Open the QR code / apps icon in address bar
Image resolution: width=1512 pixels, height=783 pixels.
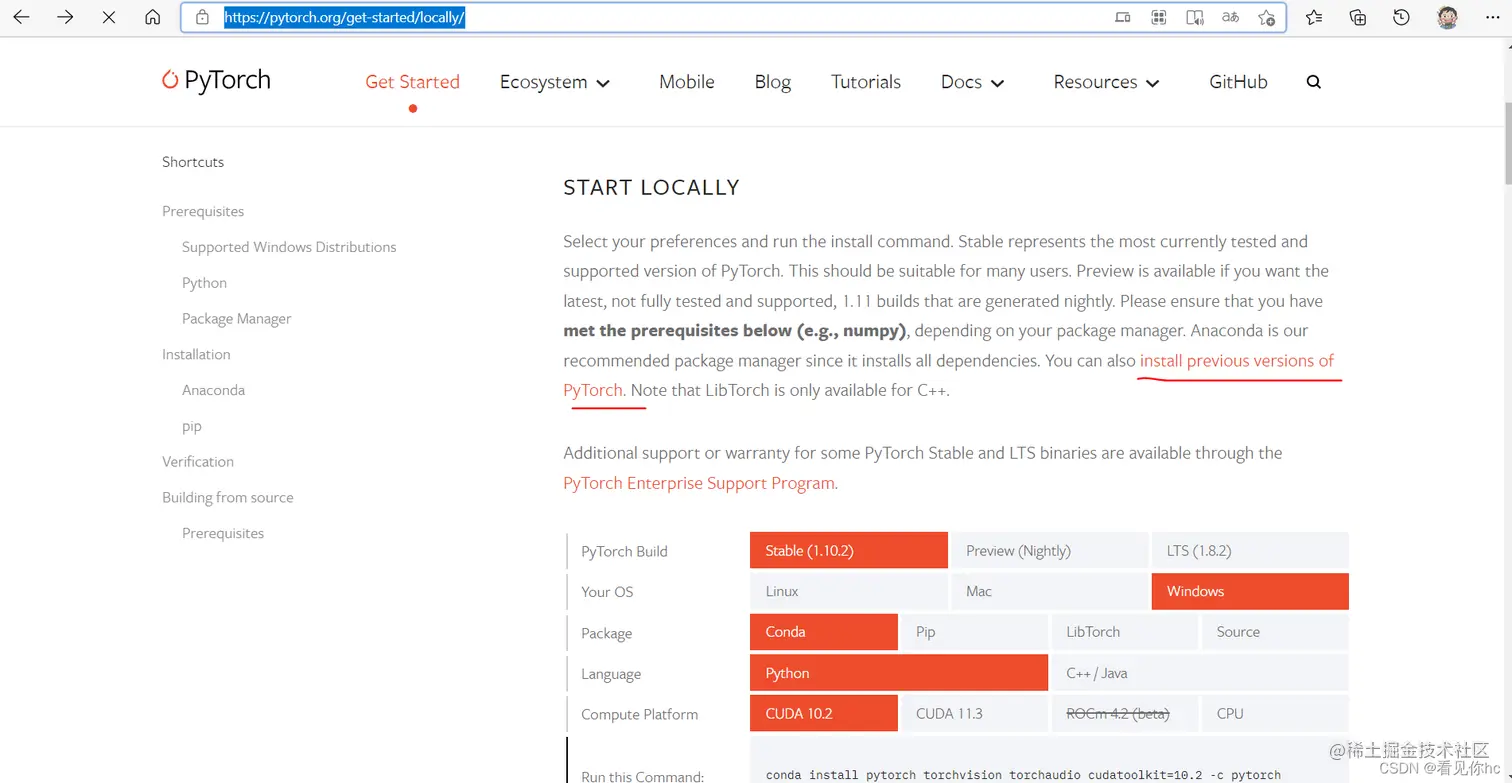point(1159,17)
